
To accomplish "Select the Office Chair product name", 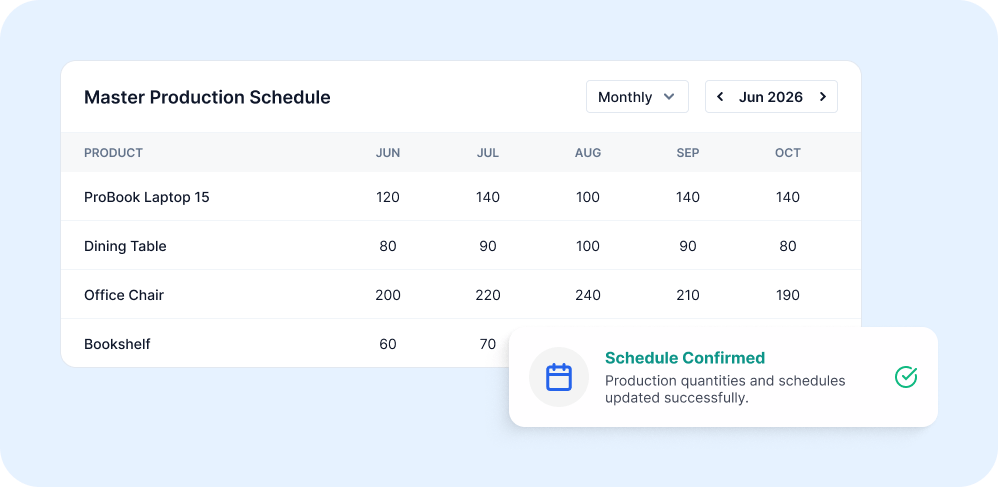I will coord(124,295).
